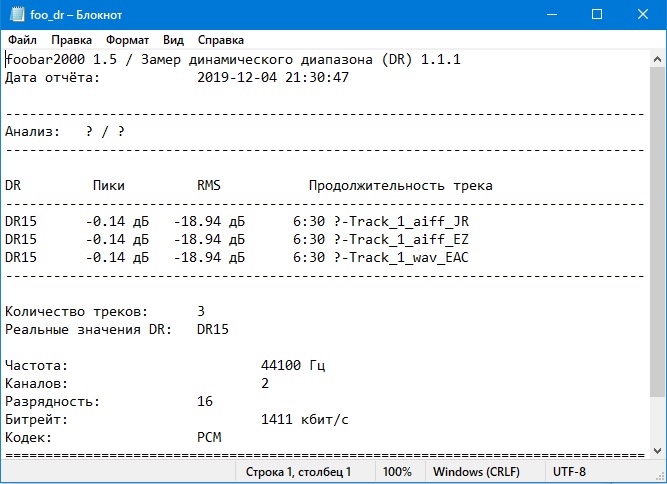
Task: Open the Справка menu
Action: [221, 40]
